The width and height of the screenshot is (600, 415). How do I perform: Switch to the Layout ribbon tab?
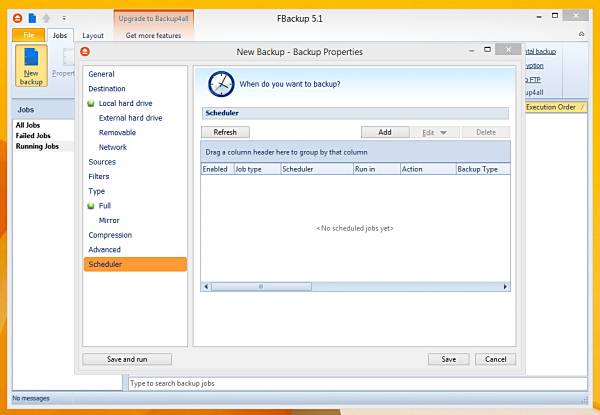tap(93, 35)
